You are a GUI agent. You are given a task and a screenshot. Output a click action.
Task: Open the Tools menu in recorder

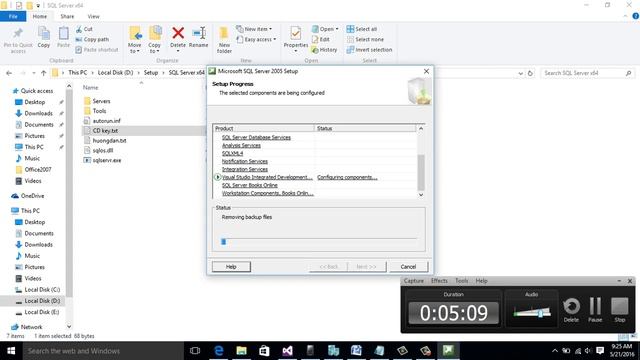pos(462,281)
